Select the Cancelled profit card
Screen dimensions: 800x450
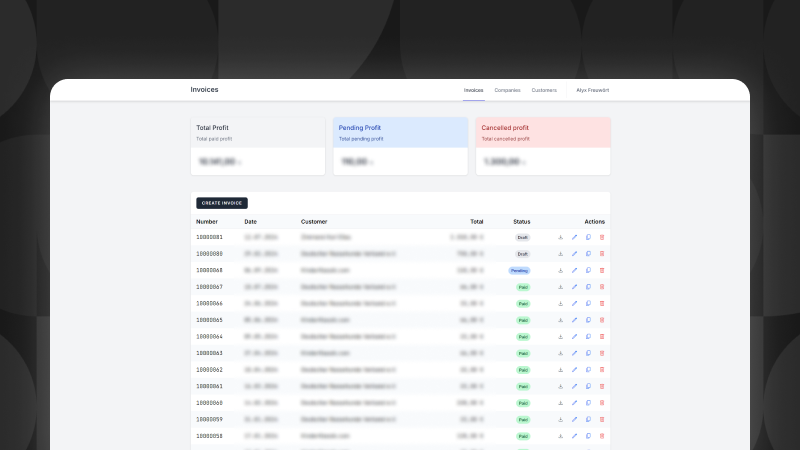543,146
